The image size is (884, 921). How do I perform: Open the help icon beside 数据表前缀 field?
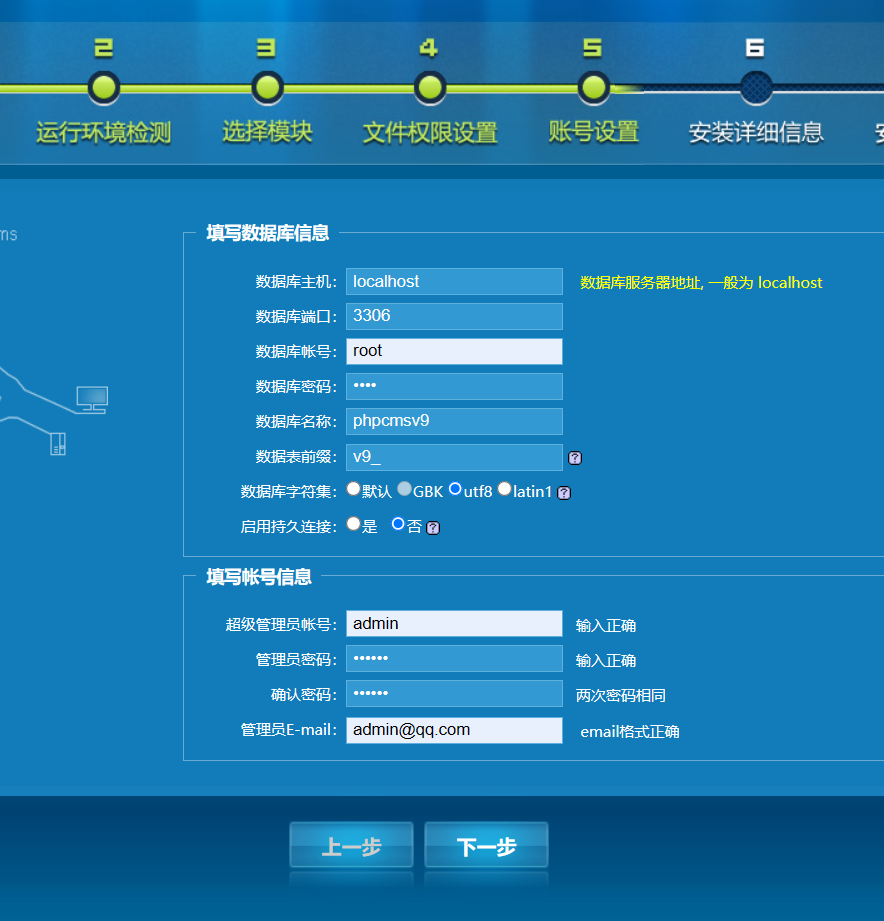point(575,457)
